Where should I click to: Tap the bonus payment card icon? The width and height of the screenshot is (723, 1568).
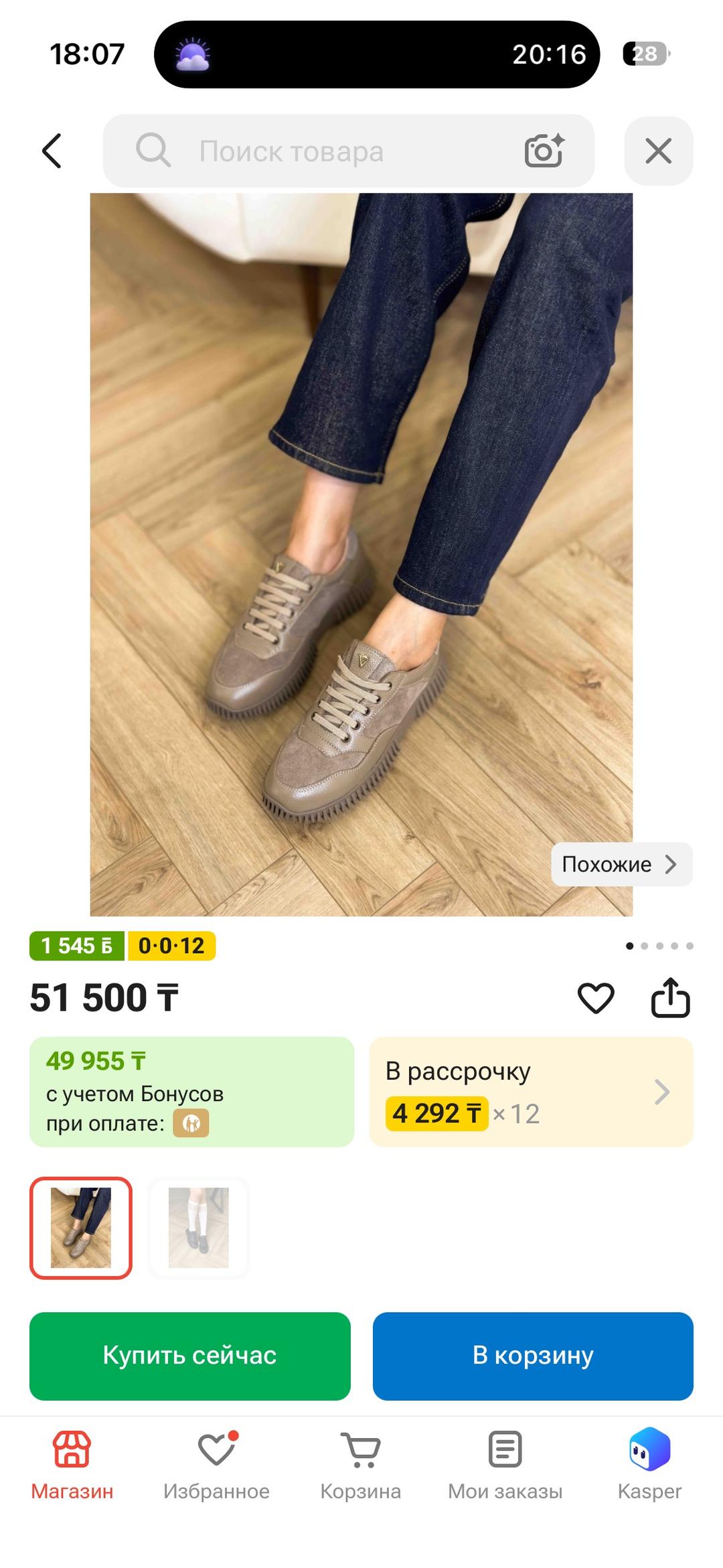(x=191, y=1123)
